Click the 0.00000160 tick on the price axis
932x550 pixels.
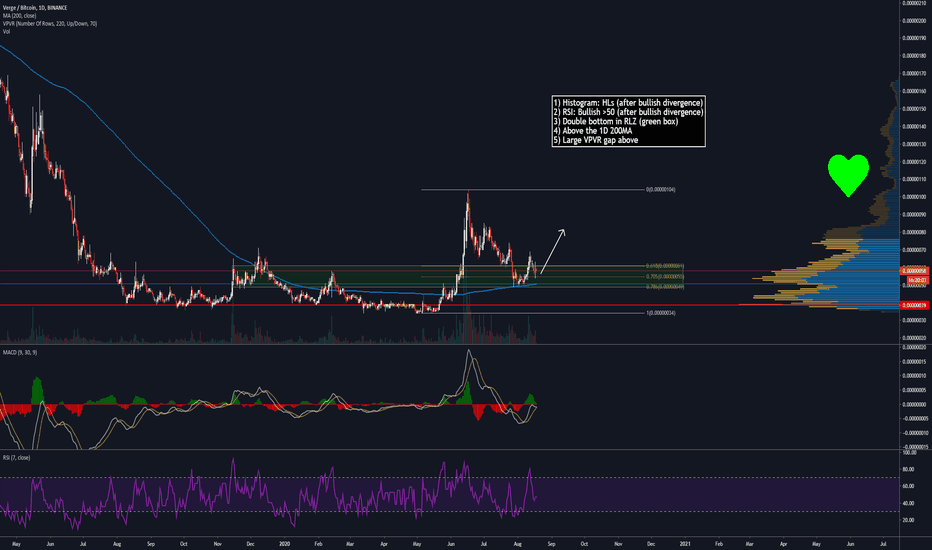pos(914,91)
